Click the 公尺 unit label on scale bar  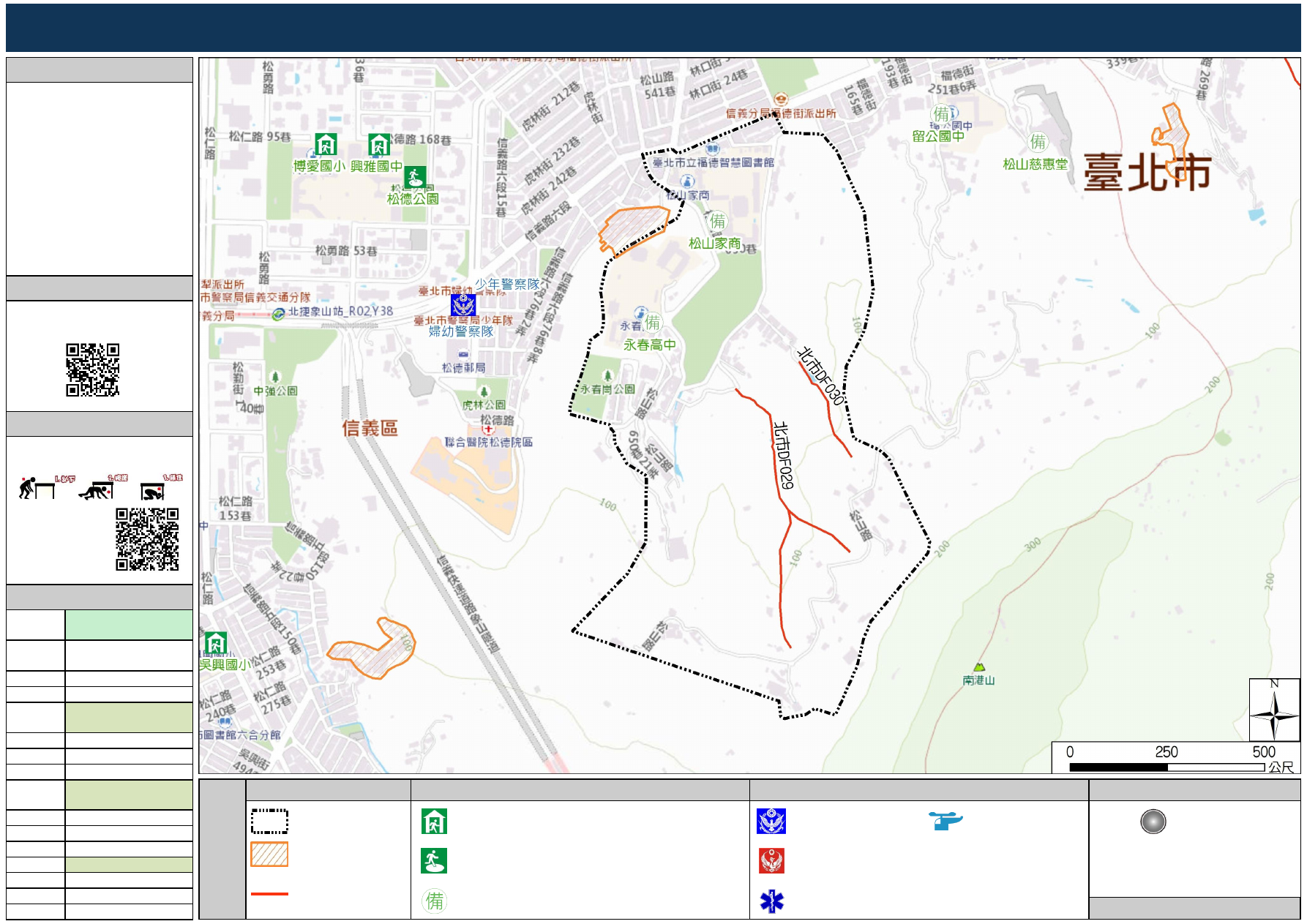1281,767
